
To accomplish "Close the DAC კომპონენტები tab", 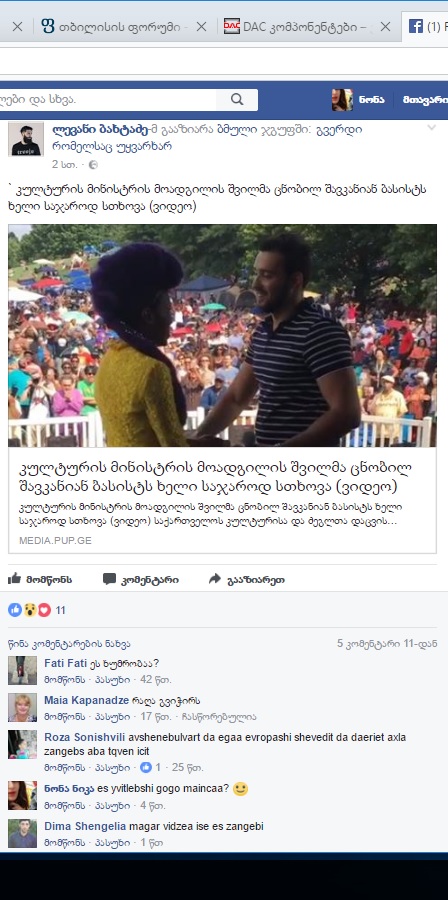I will [x=385, y=26].
